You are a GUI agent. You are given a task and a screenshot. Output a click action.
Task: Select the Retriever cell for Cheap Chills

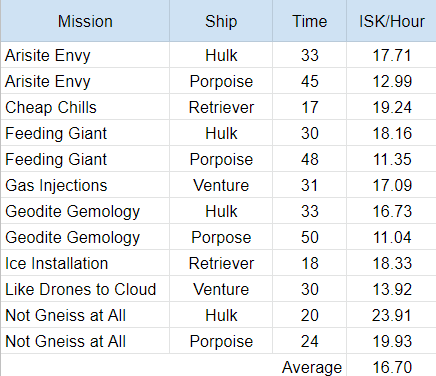tap(221, 107)
